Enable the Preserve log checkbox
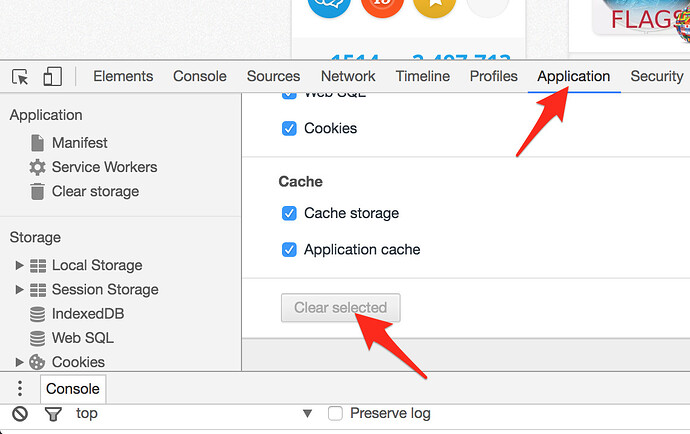Viewport: 690px width, 434px height. (335, 413)
